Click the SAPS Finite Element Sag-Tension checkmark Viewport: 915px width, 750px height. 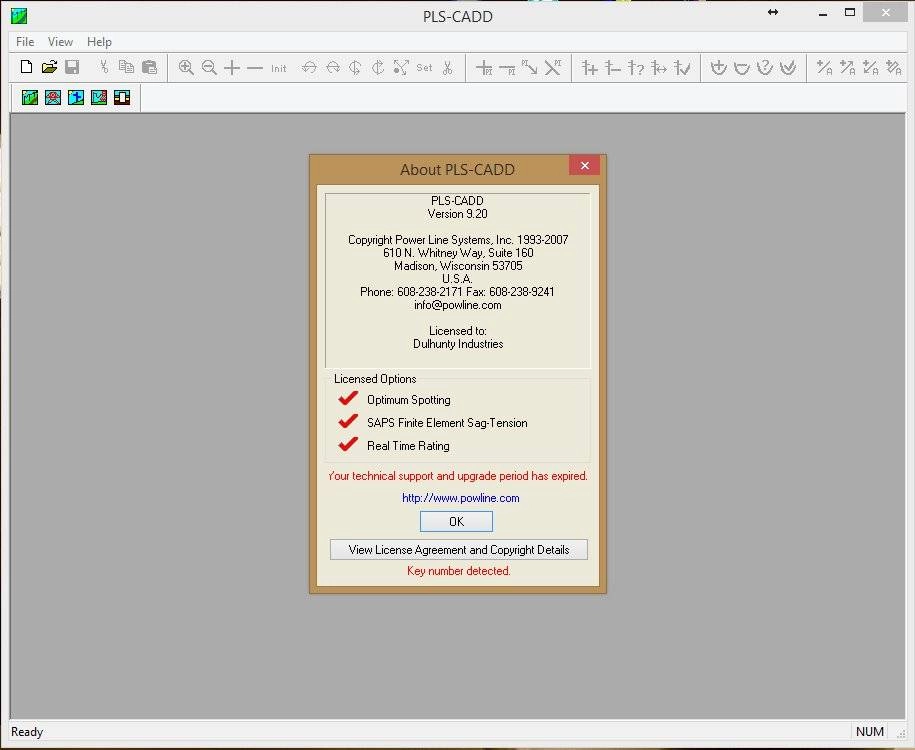(x=348, y=421)
